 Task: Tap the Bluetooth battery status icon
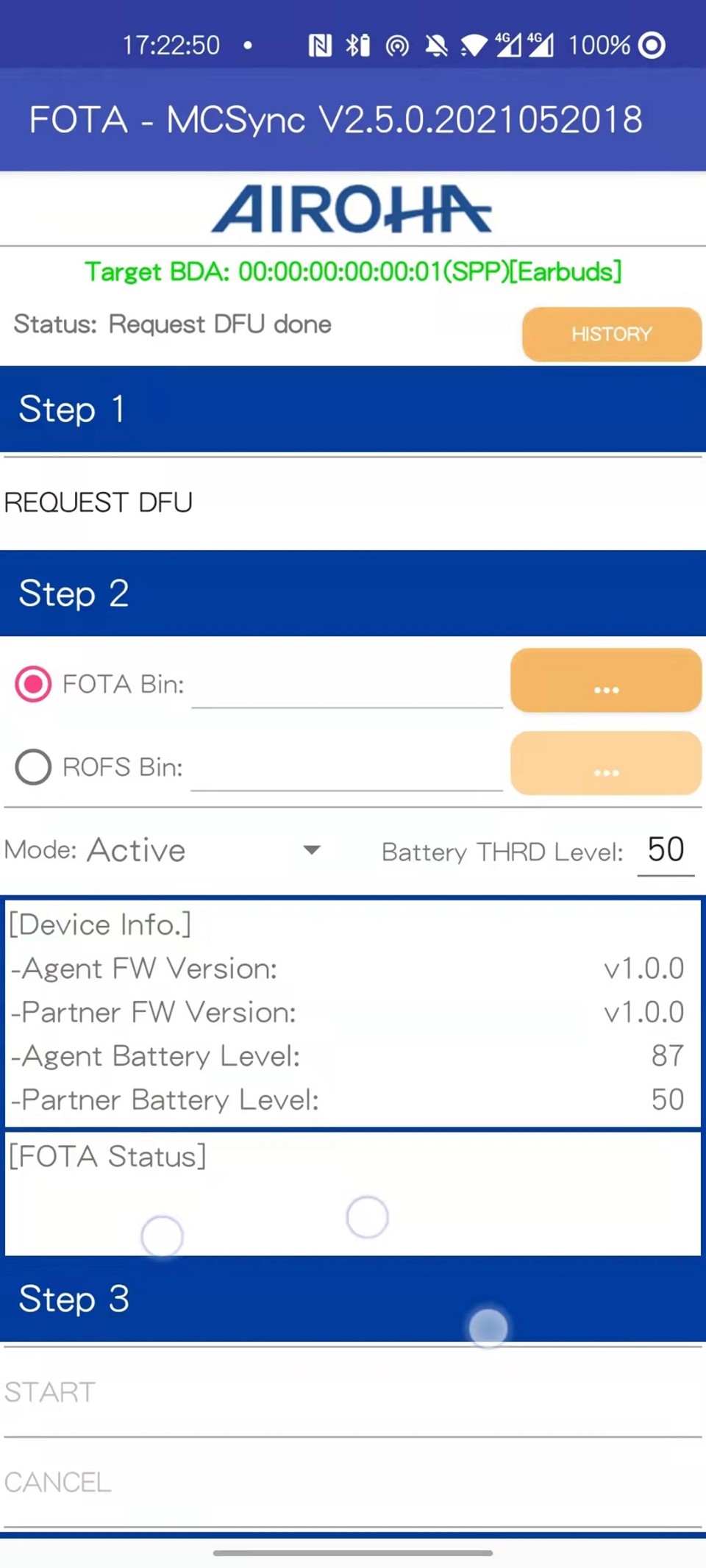[358, 46]
